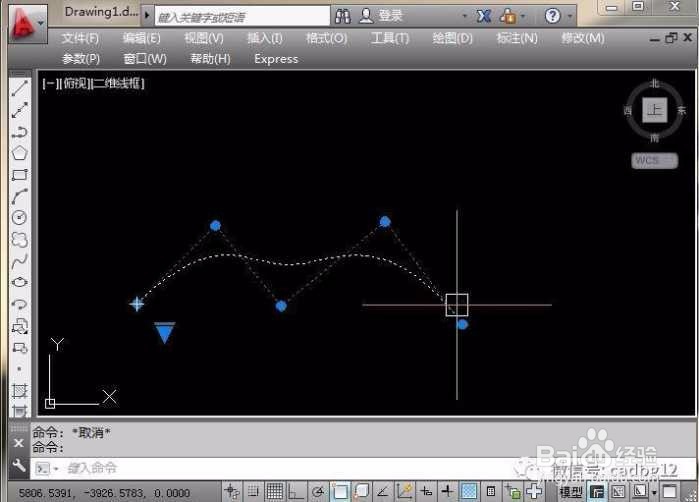Toggle Quick Properties in status bar
The image size is (699, 502).
(x=491, y=492)
